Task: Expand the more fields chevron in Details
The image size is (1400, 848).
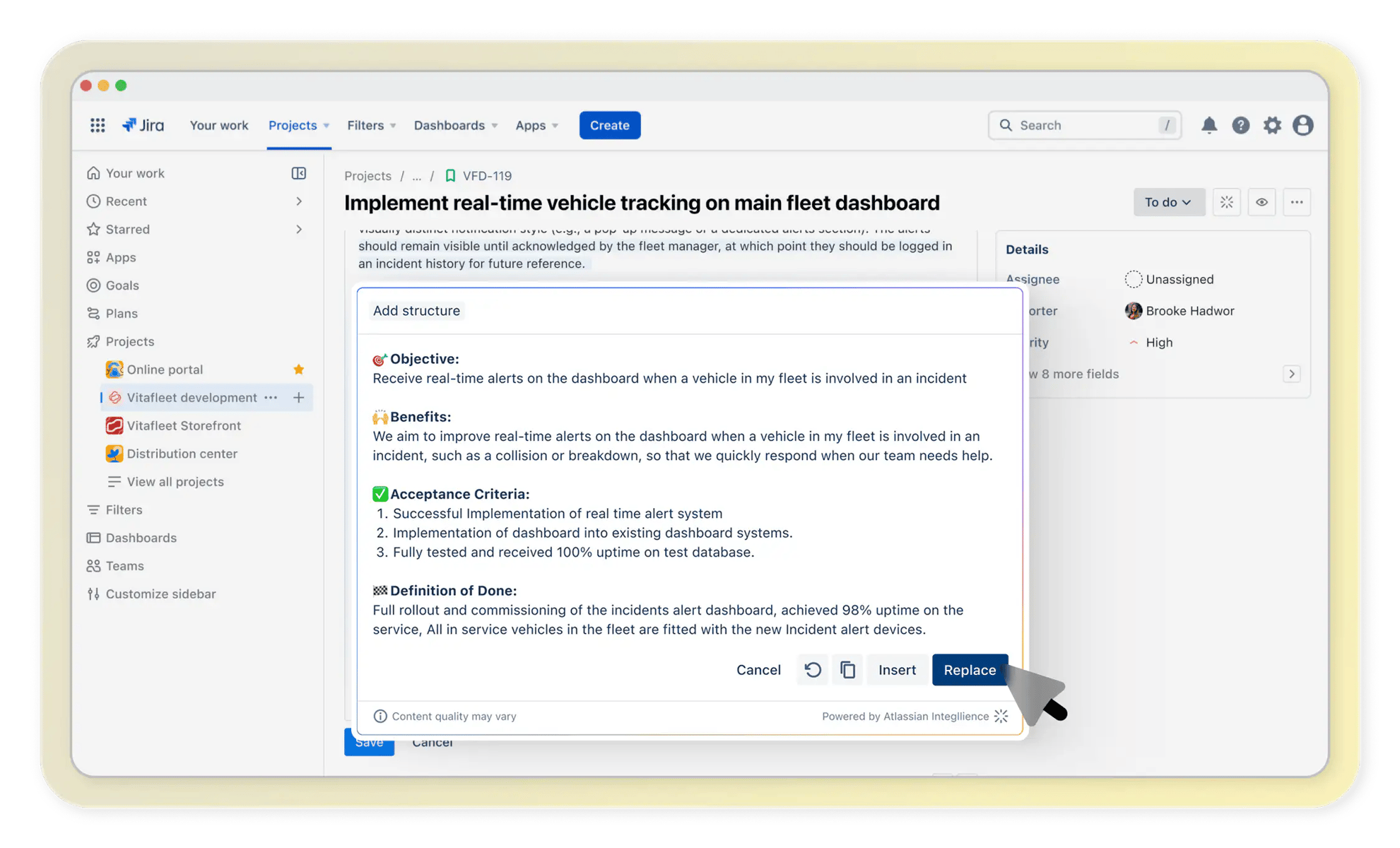Action: pyautogui.click(x=1291, y=374)
